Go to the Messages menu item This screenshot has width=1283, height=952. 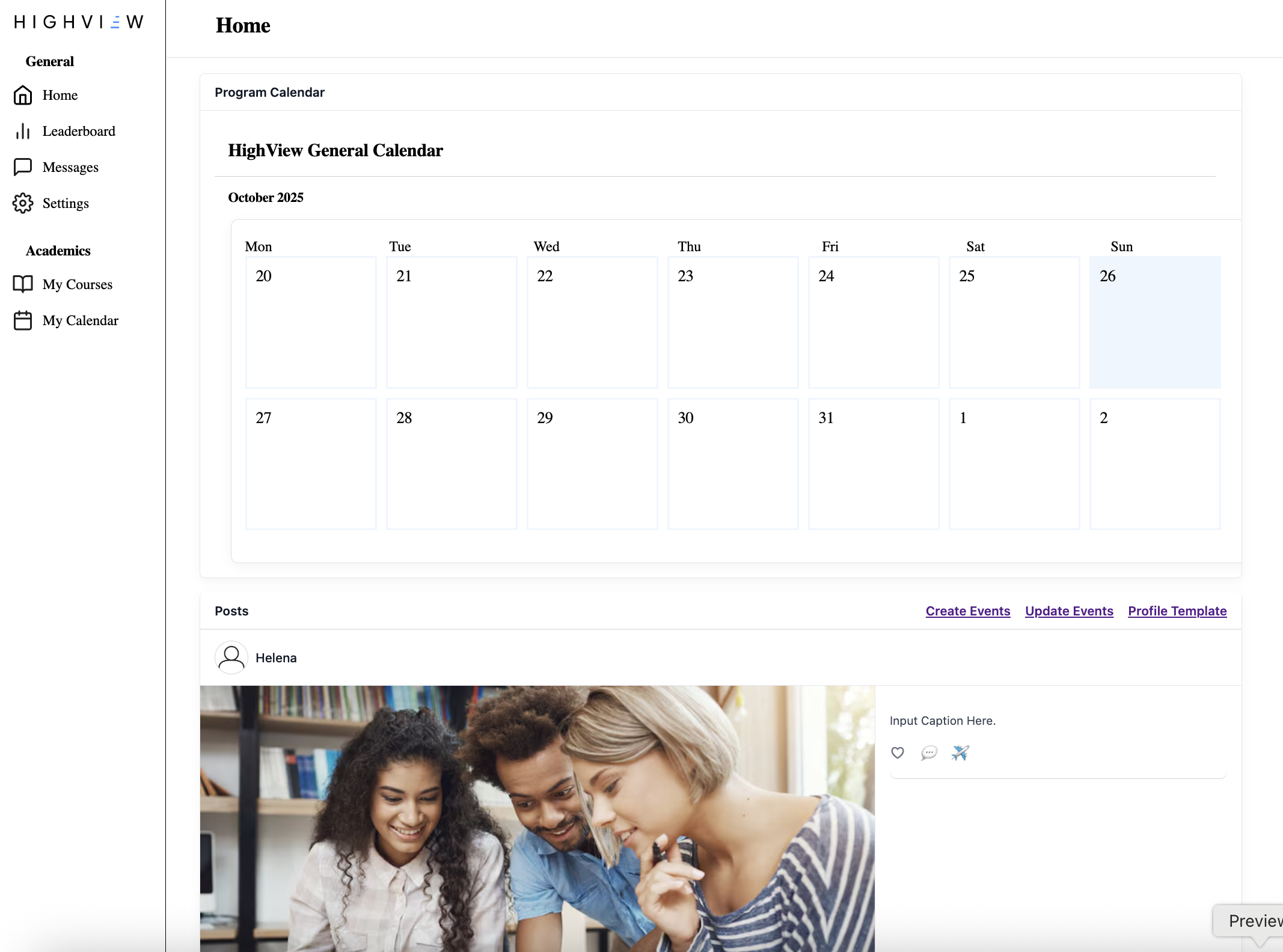coord(70,167)
